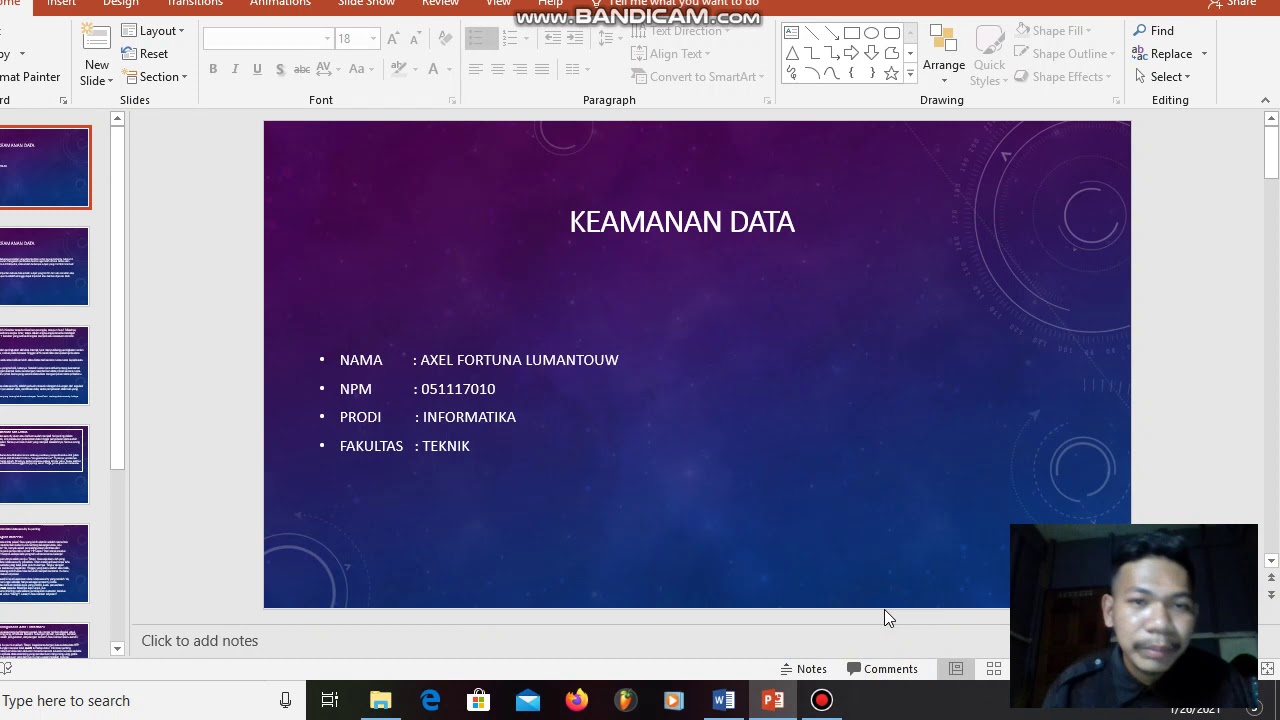
Task: Select the second slide thumbnail
Action: [44, 266]
